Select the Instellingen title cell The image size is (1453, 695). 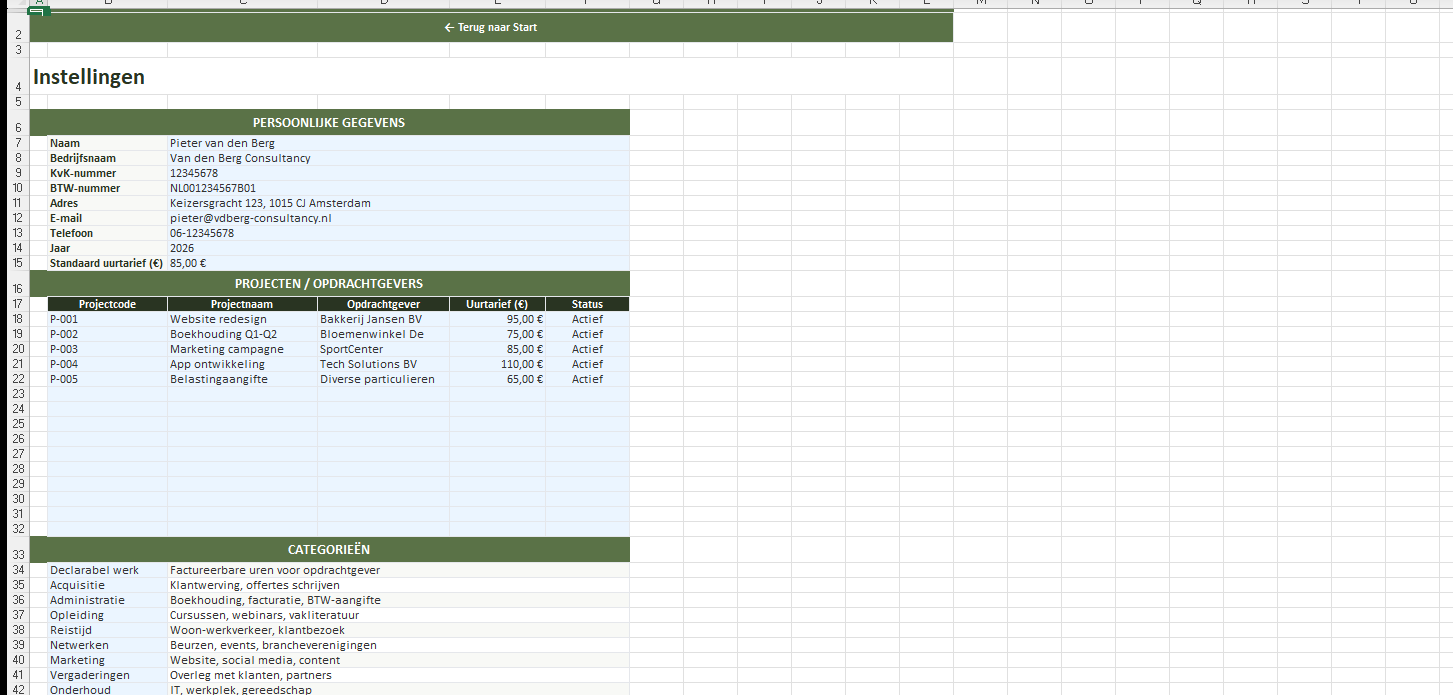[89, 77]
